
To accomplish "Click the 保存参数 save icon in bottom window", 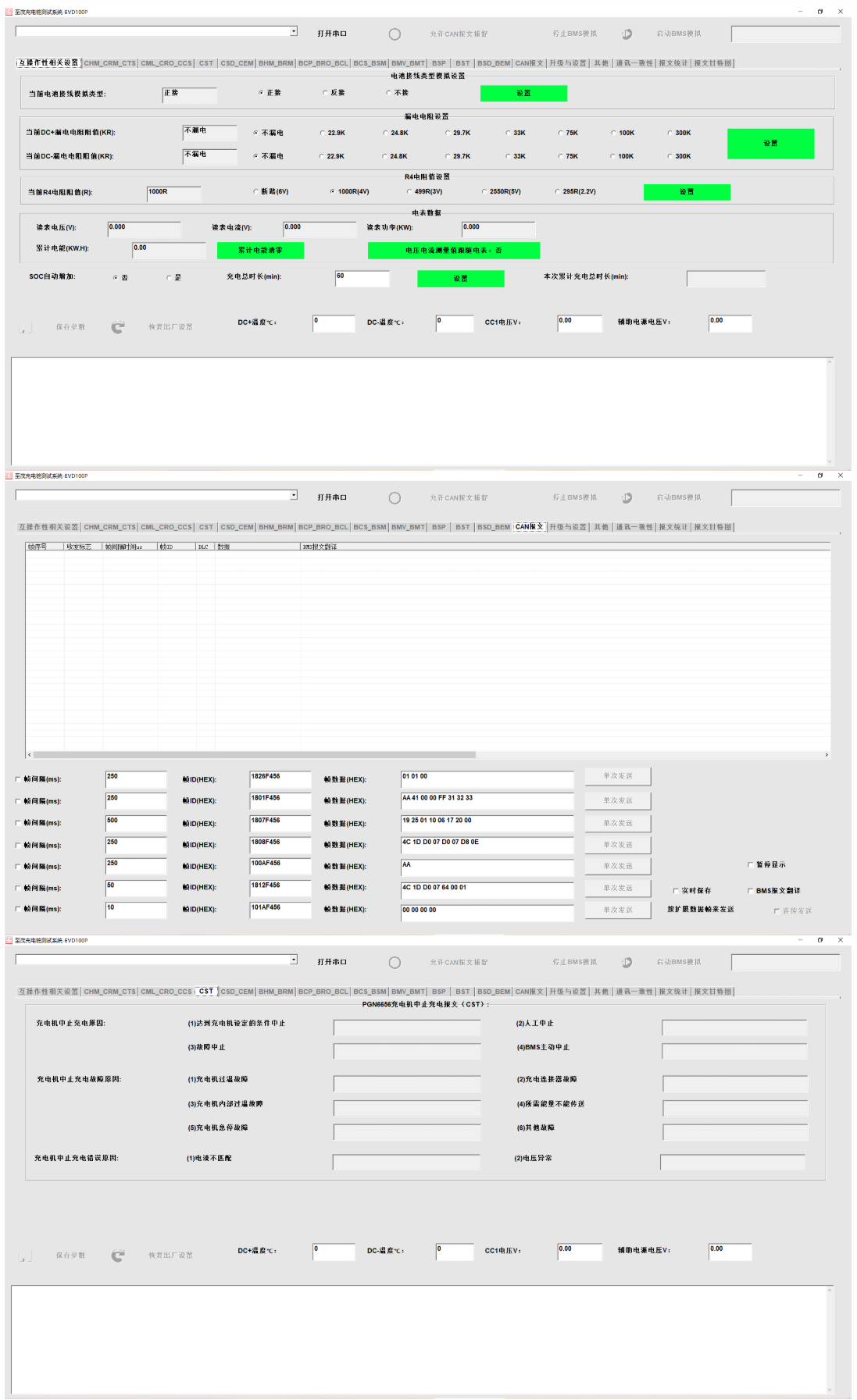I will (x=25, y=1256).
